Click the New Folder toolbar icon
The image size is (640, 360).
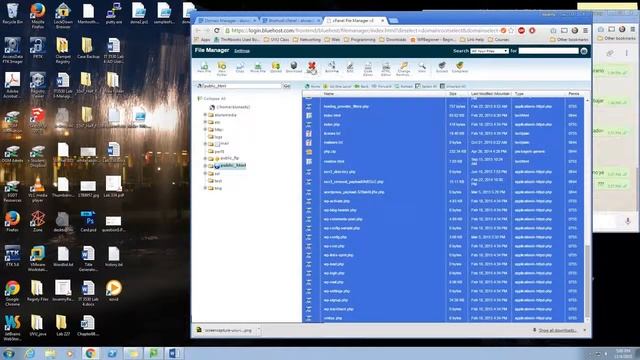(x=222, y=69)
